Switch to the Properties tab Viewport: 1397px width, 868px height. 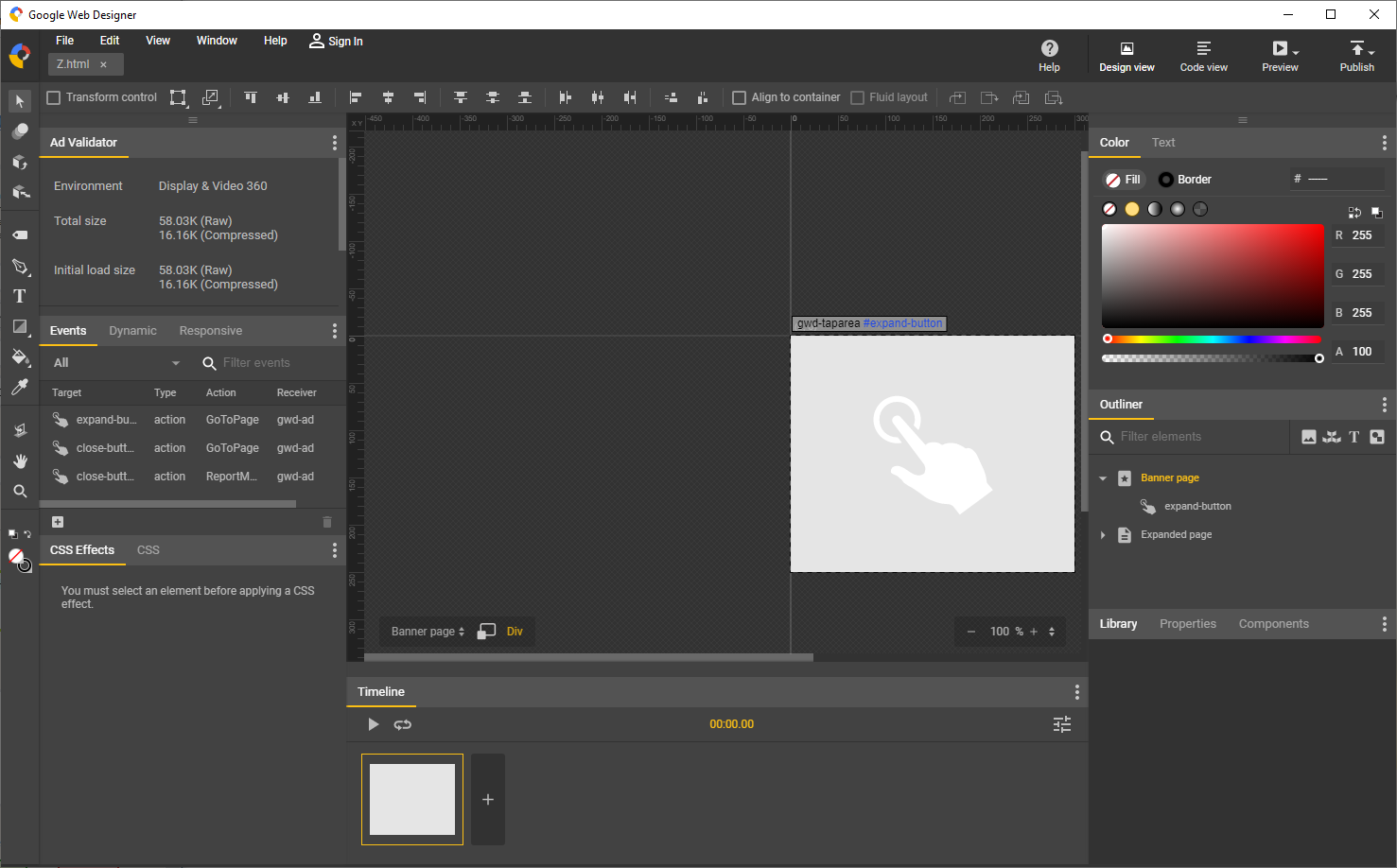(1188, 624)
